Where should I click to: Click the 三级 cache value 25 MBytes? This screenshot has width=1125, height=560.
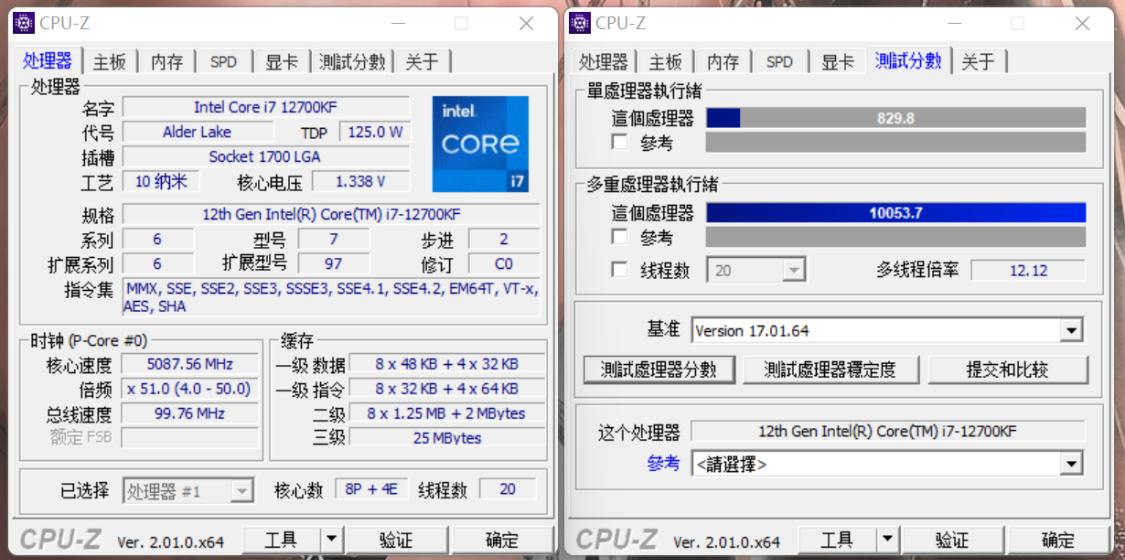click(447, 437)
